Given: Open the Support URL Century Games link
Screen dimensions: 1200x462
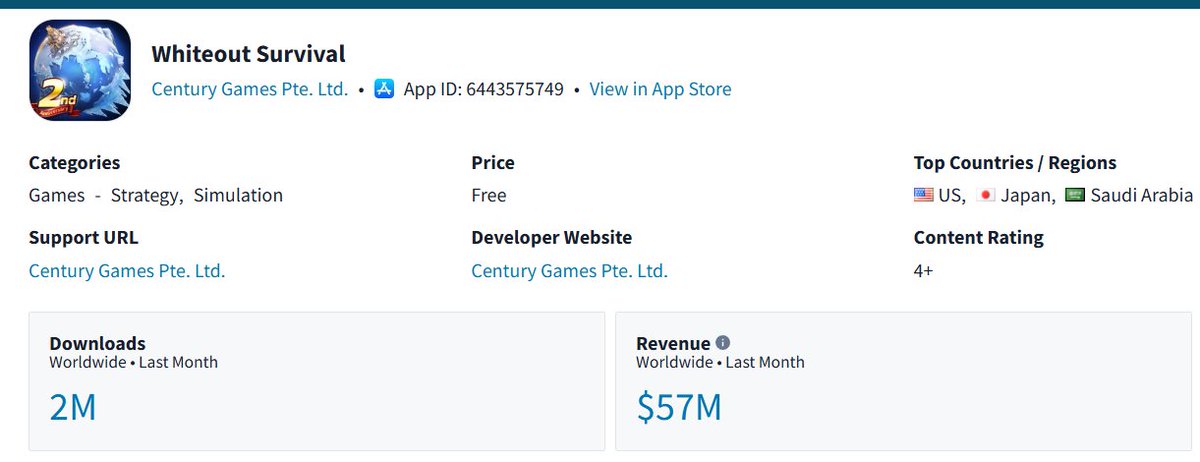Looking at the screenshot, I should [x=127, y=271].
